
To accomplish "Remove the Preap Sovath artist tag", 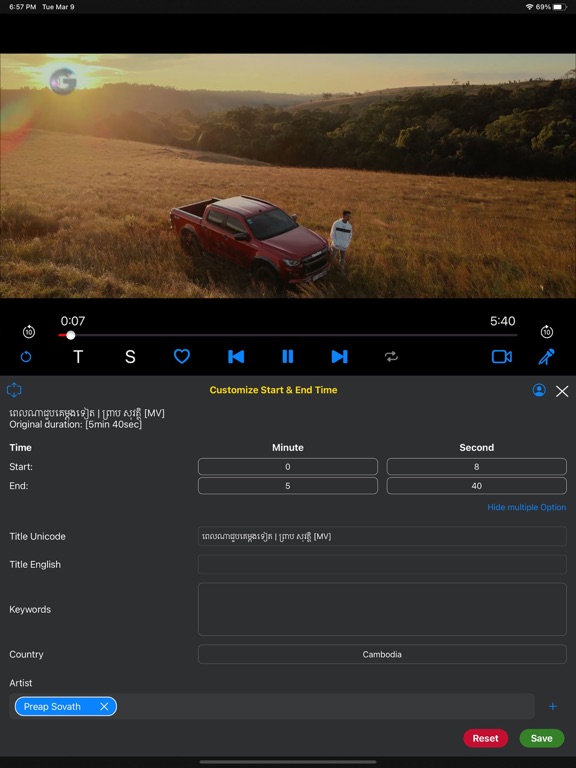I will coord(104,706).
